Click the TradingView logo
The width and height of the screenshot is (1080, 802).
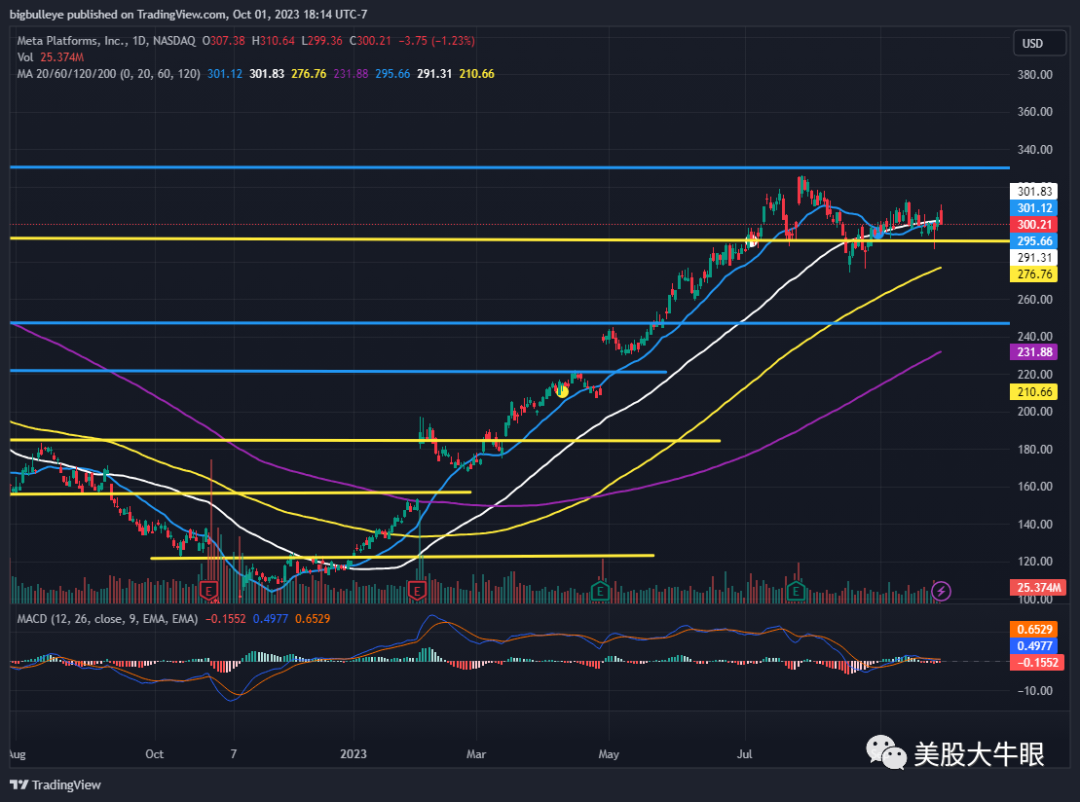(55, 785)
